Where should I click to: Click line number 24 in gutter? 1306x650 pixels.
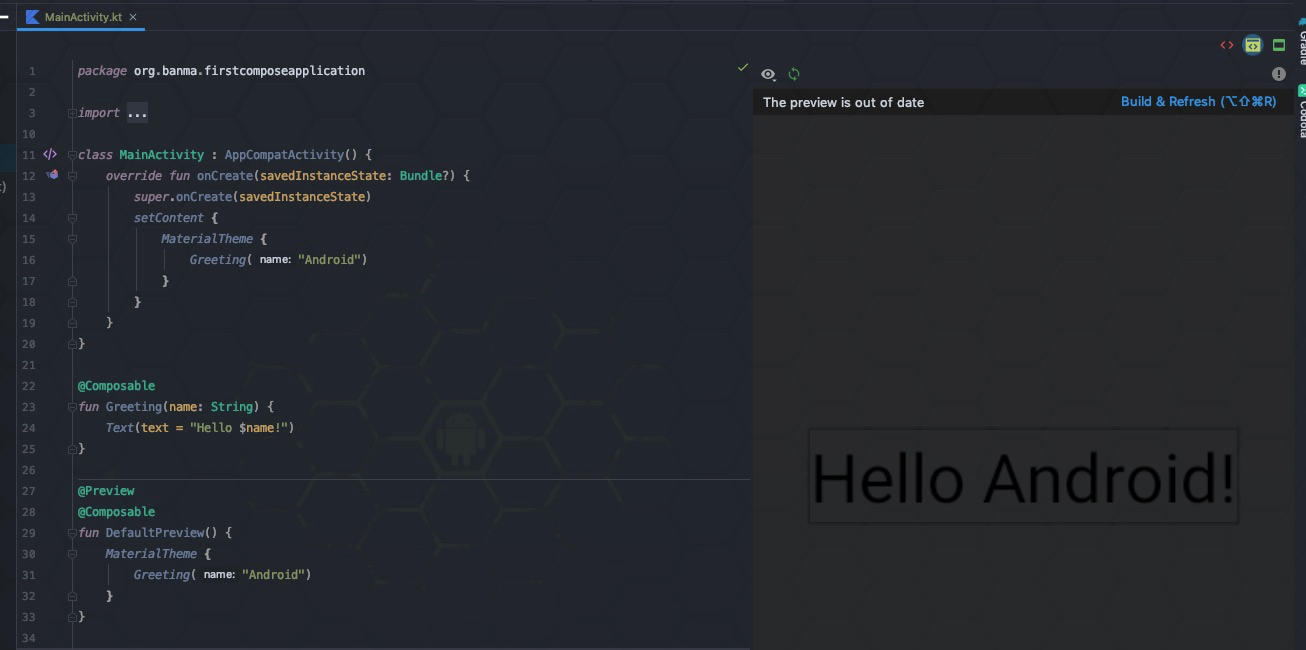tap(28, 428)
